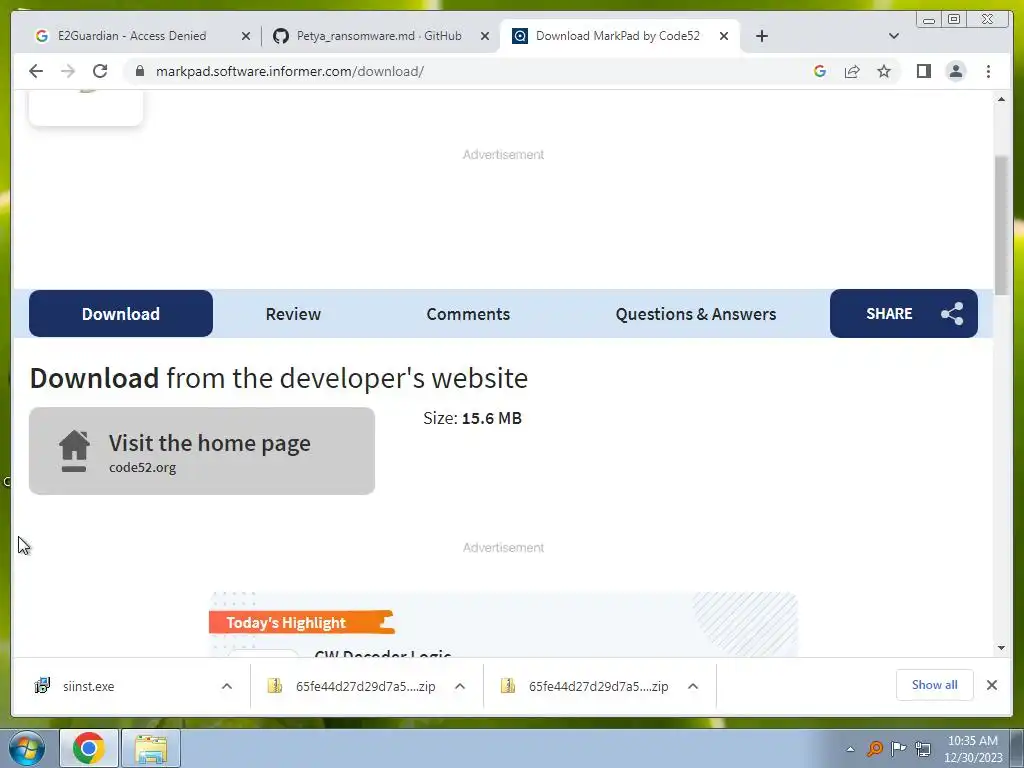Click the forward navigation arrow
Viewport: 1024px width, 768px height.
pyautogui.click(x=68, y=71)
